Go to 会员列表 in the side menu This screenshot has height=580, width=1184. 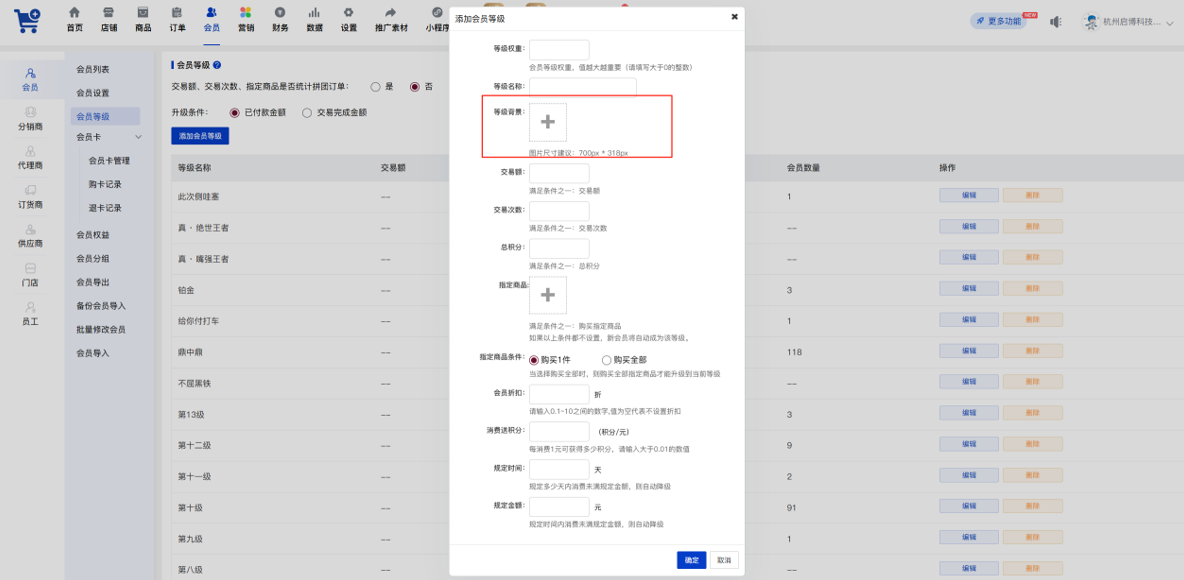tap(93, 69)
